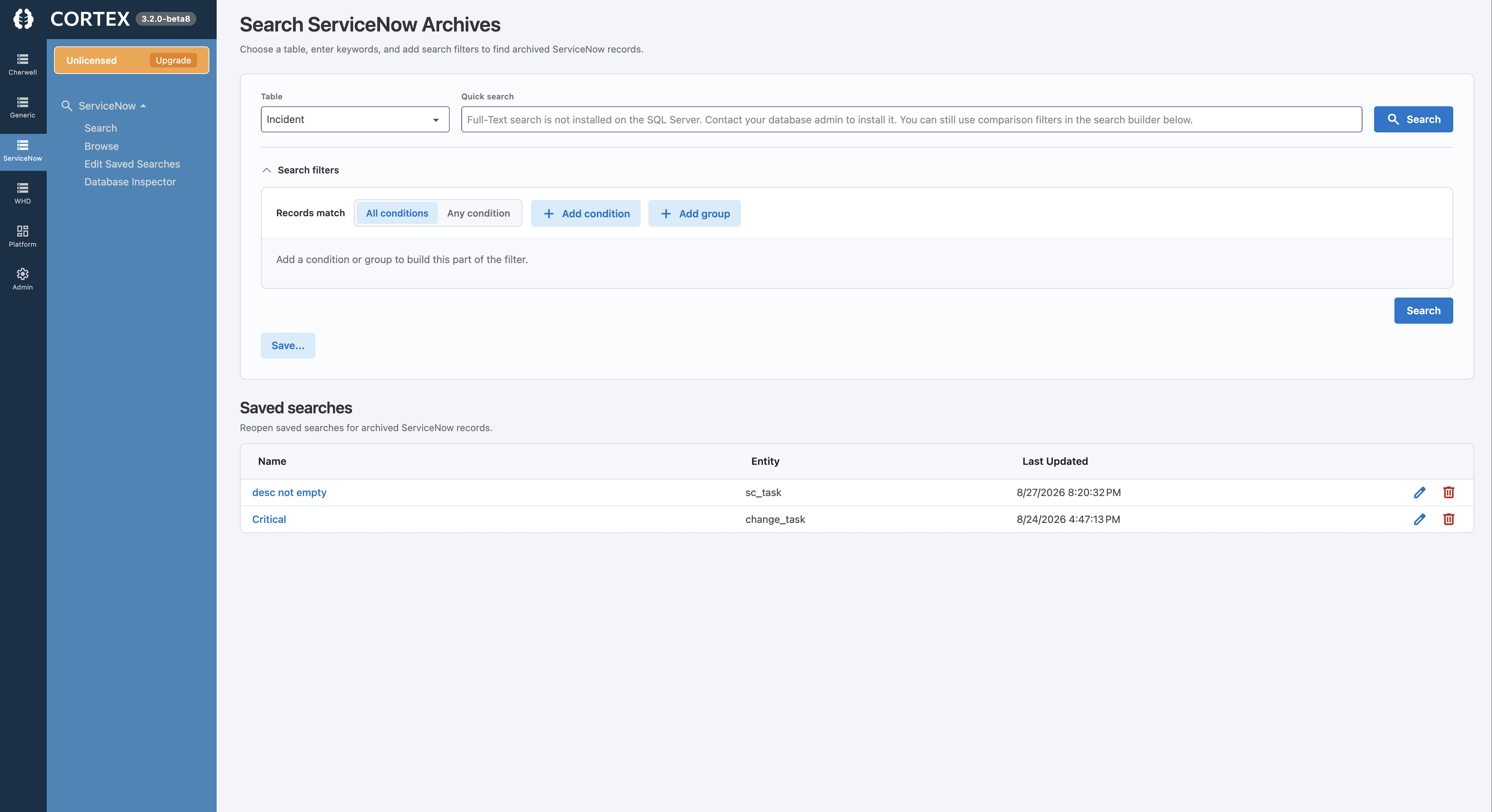Click the Entity column header
This screenshot has width=1492, height=812.
click(x=765, y=462)
